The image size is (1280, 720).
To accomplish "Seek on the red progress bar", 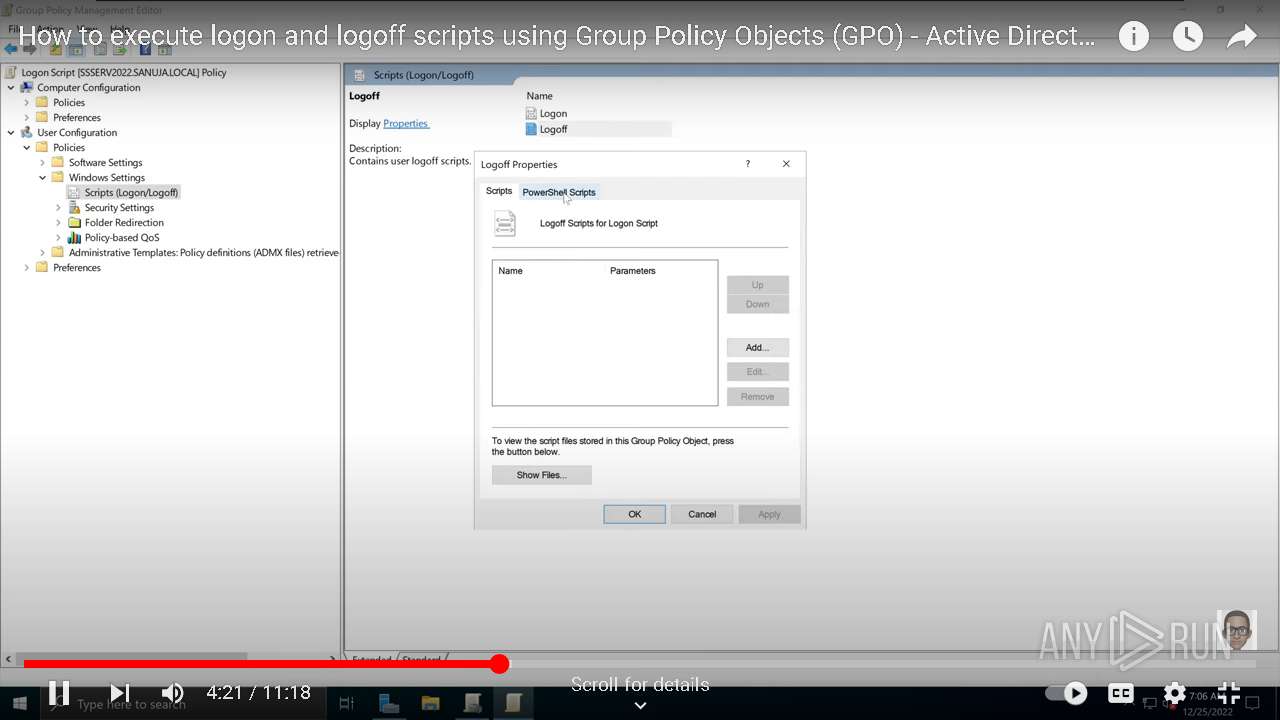I will (261, 664).
